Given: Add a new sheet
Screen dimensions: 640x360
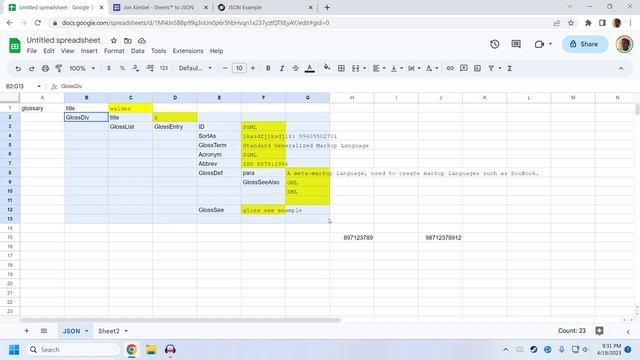Looking at the screenshot, I should tap(27, 331).
